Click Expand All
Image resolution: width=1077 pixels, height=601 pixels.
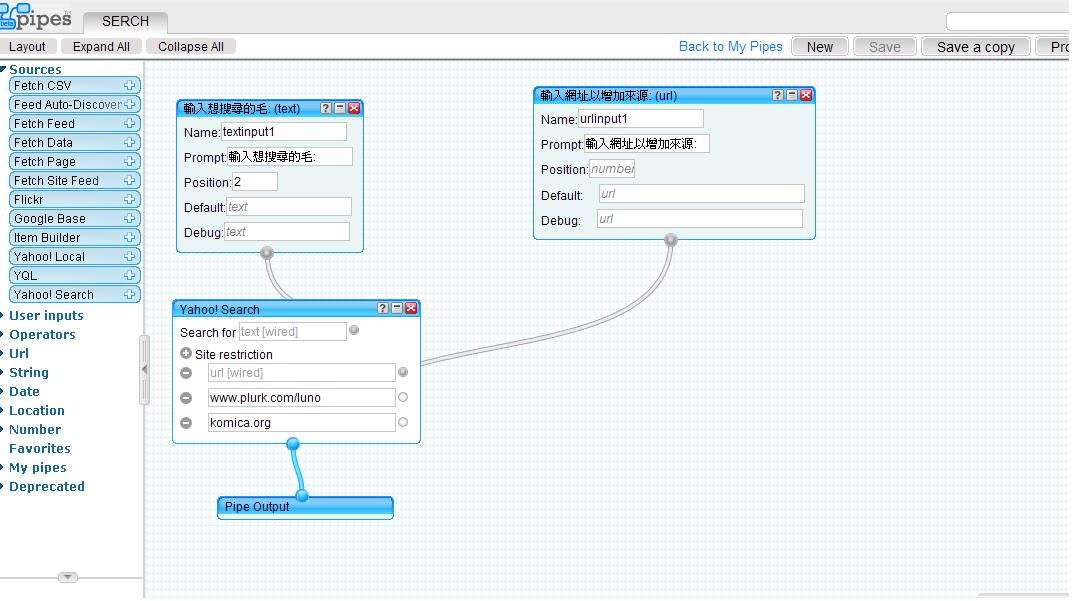point(101,47)
